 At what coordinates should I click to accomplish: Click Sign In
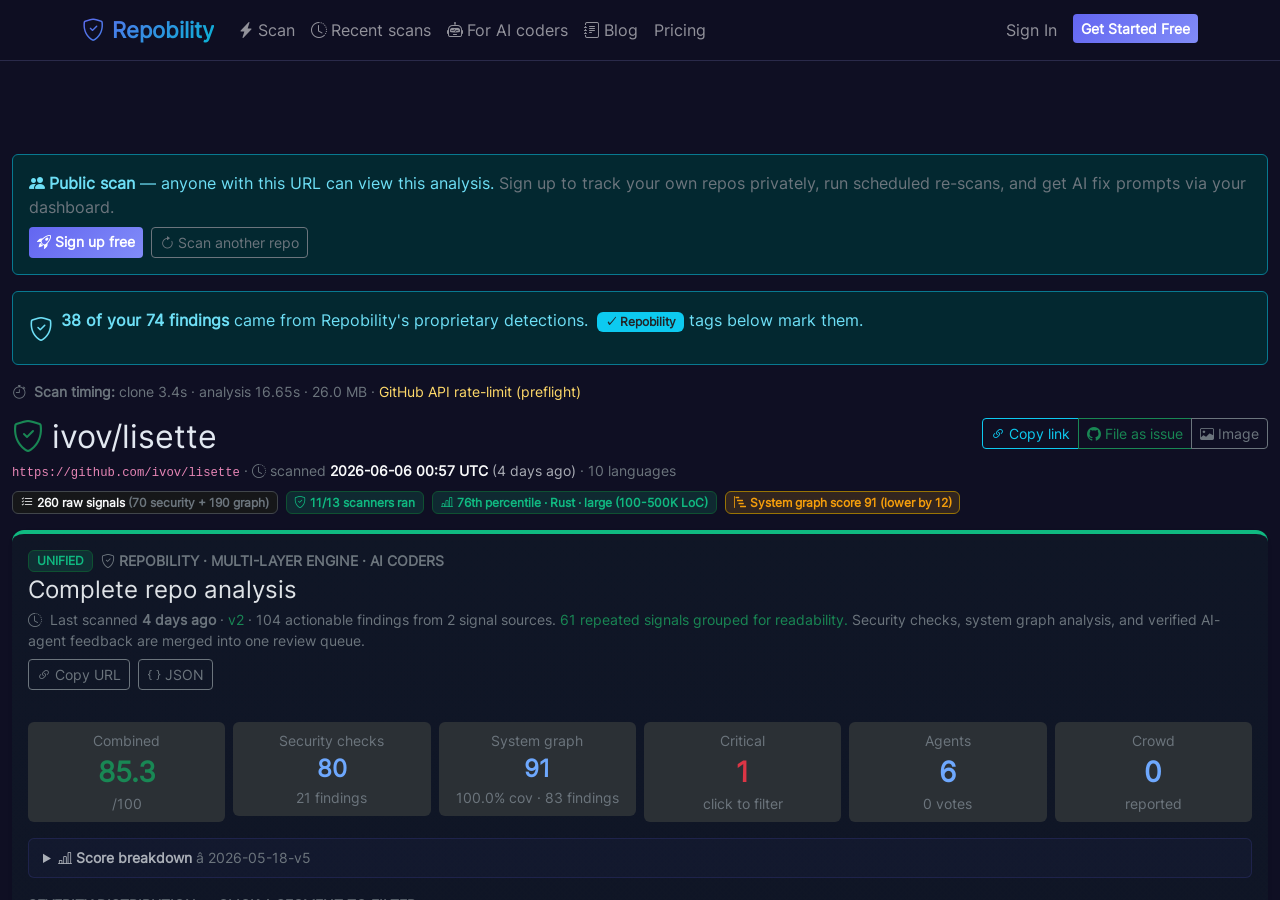tap(1031, 30)
